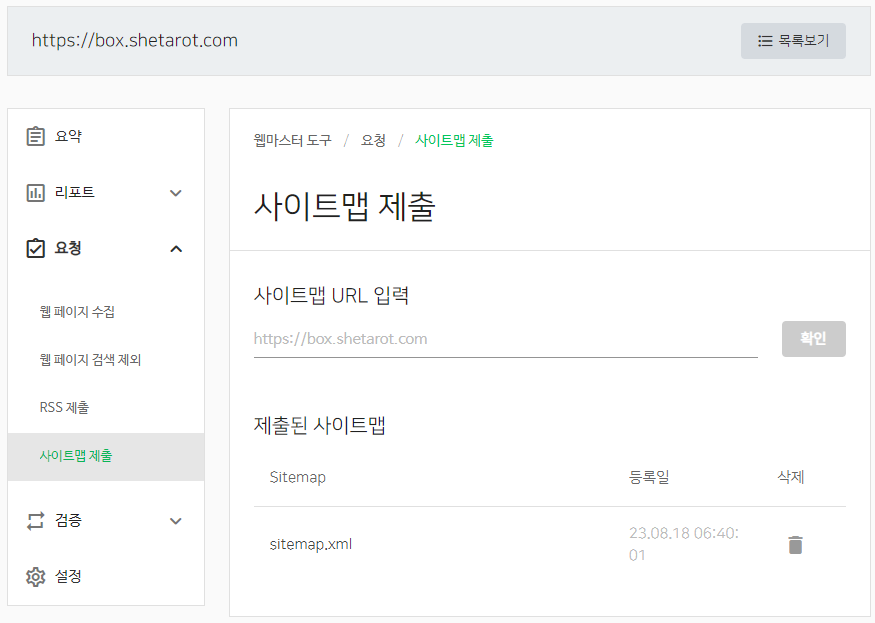This screenshot has height=623, width=875.
Task: Click the 확인 confirm button
Action: 814,339
